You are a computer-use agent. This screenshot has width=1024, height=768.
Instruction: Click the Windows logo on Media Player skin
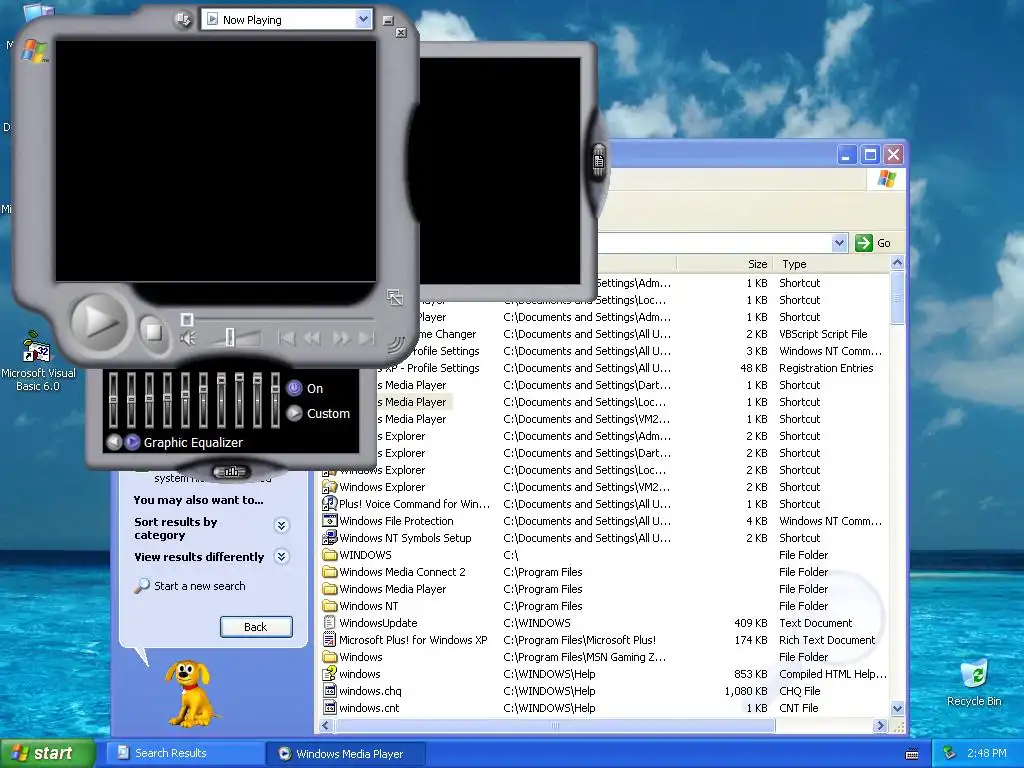coord(35,51)
